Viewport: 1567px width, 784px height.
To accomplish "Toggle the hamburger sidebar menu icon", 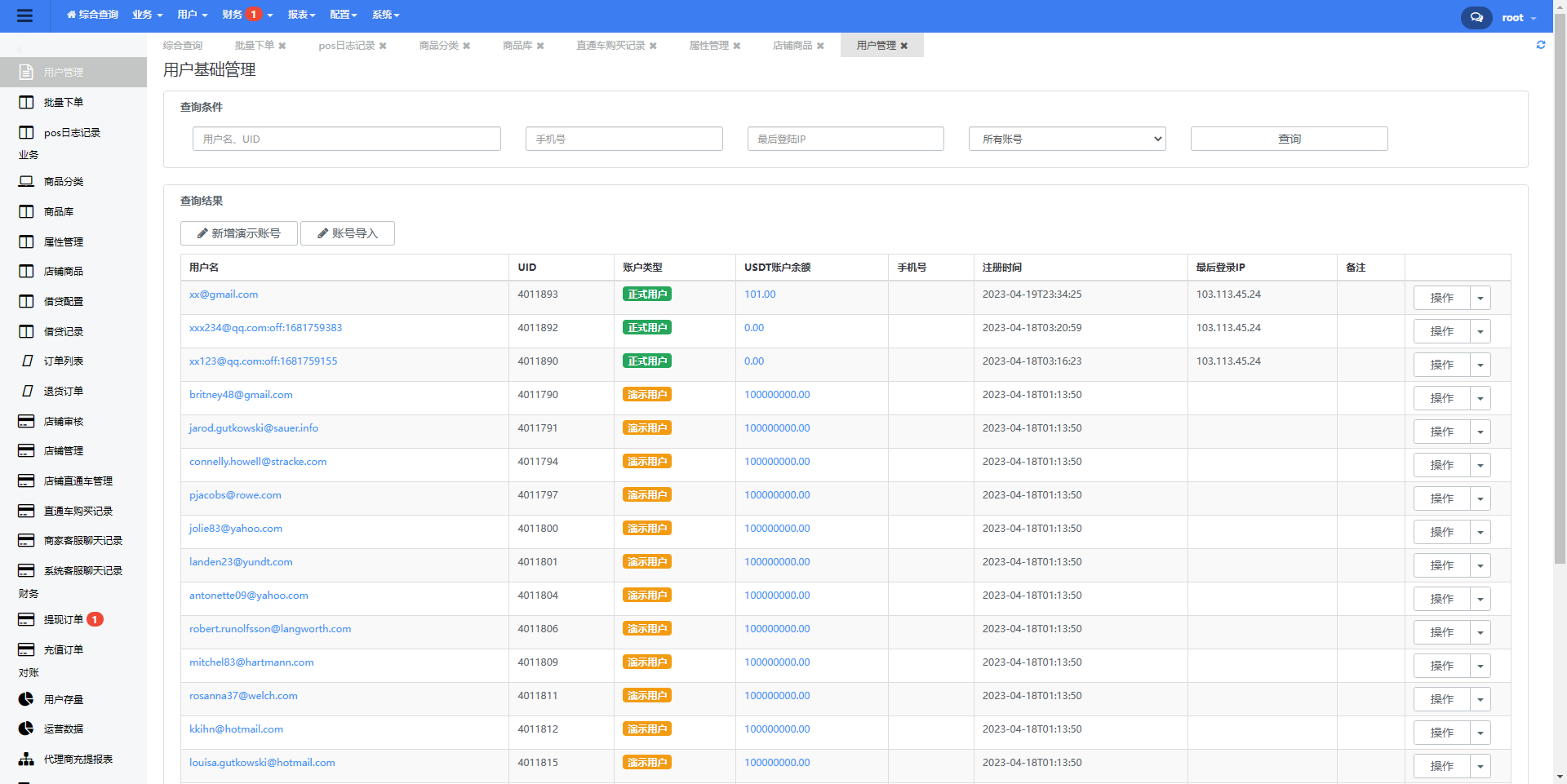I will coord(24,16).
